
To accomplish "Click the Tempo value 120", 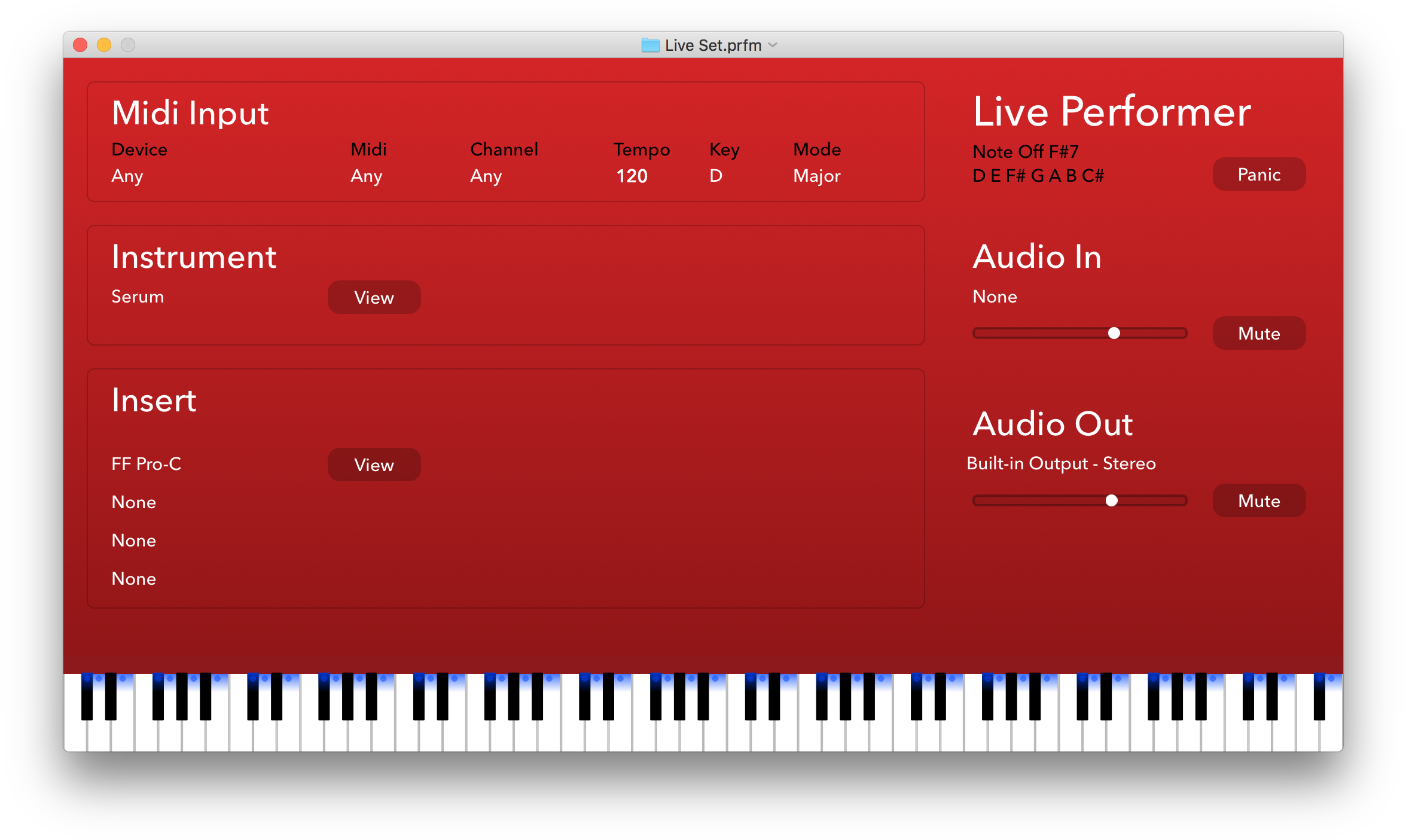I will pyautogui.click(x=632, y=176).
